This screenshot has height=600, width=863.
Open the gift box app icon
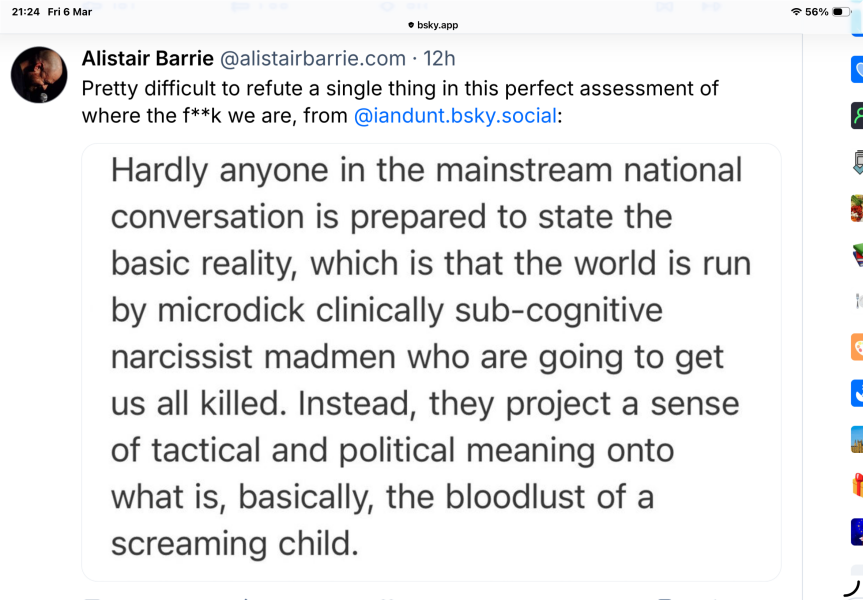click(856, 485)
